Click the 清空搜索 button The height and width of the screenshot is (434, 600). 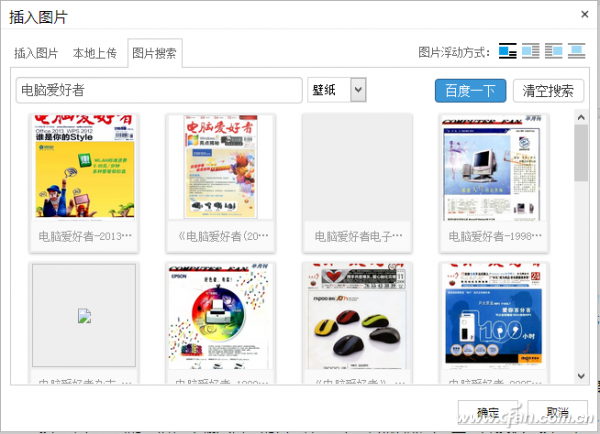(x=548, y=91)
